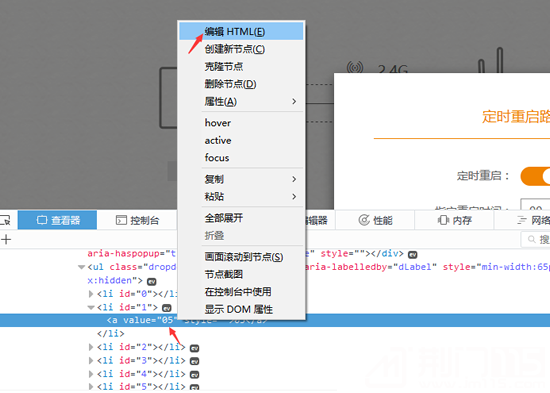Toggle the 定时重启 switch
The height and width of the screenshot is (393, 550).
(x=536, y=176)
